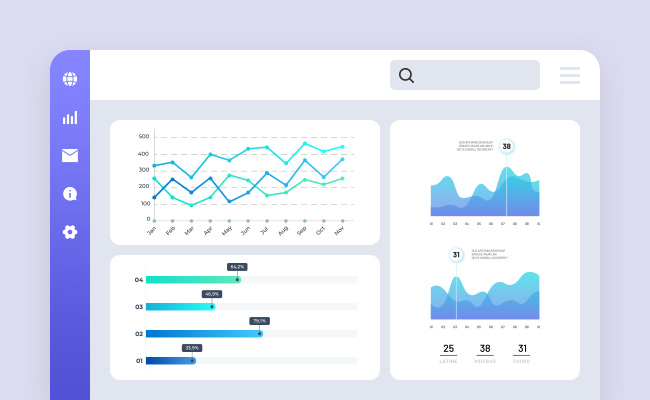Click the 31 Choro statistic
The height and width of the screenshot is (400, 650).
[522, 351]
